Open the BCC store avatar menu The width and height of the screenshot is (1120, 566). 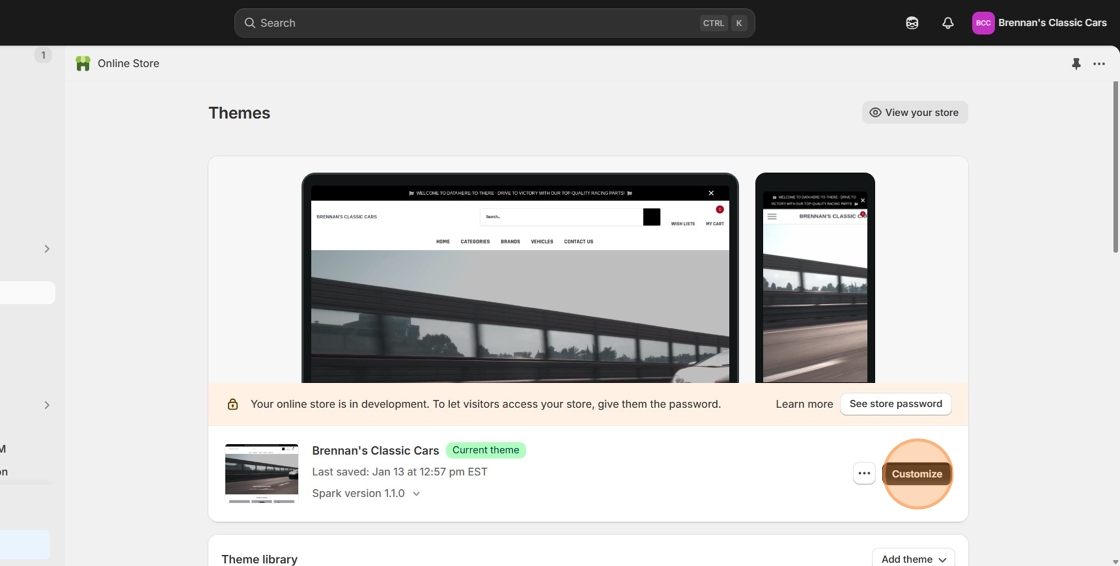(983, 23)
